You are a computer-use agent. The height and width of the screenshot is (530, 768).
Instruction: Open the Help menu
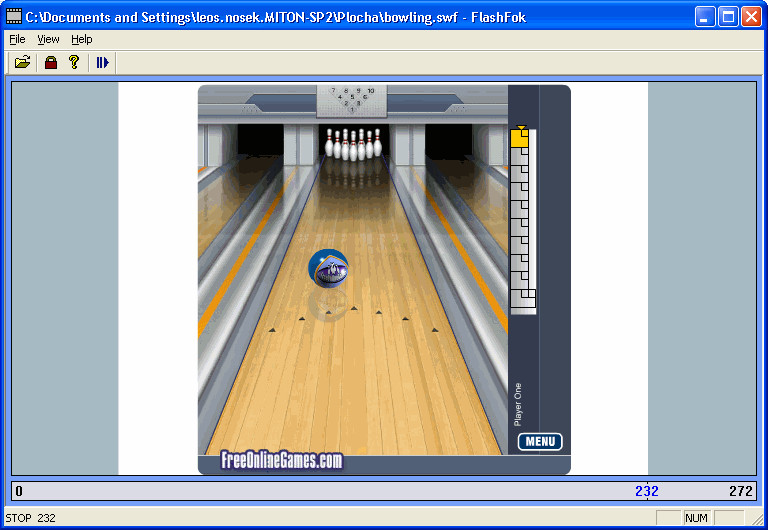[x=81, y=39]
